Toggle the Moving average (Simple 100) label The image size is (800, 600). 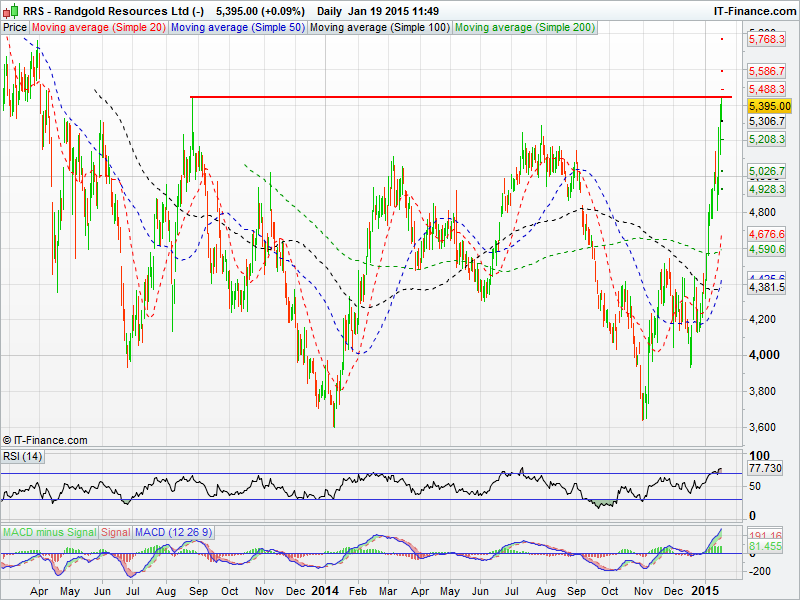[377, 28]
